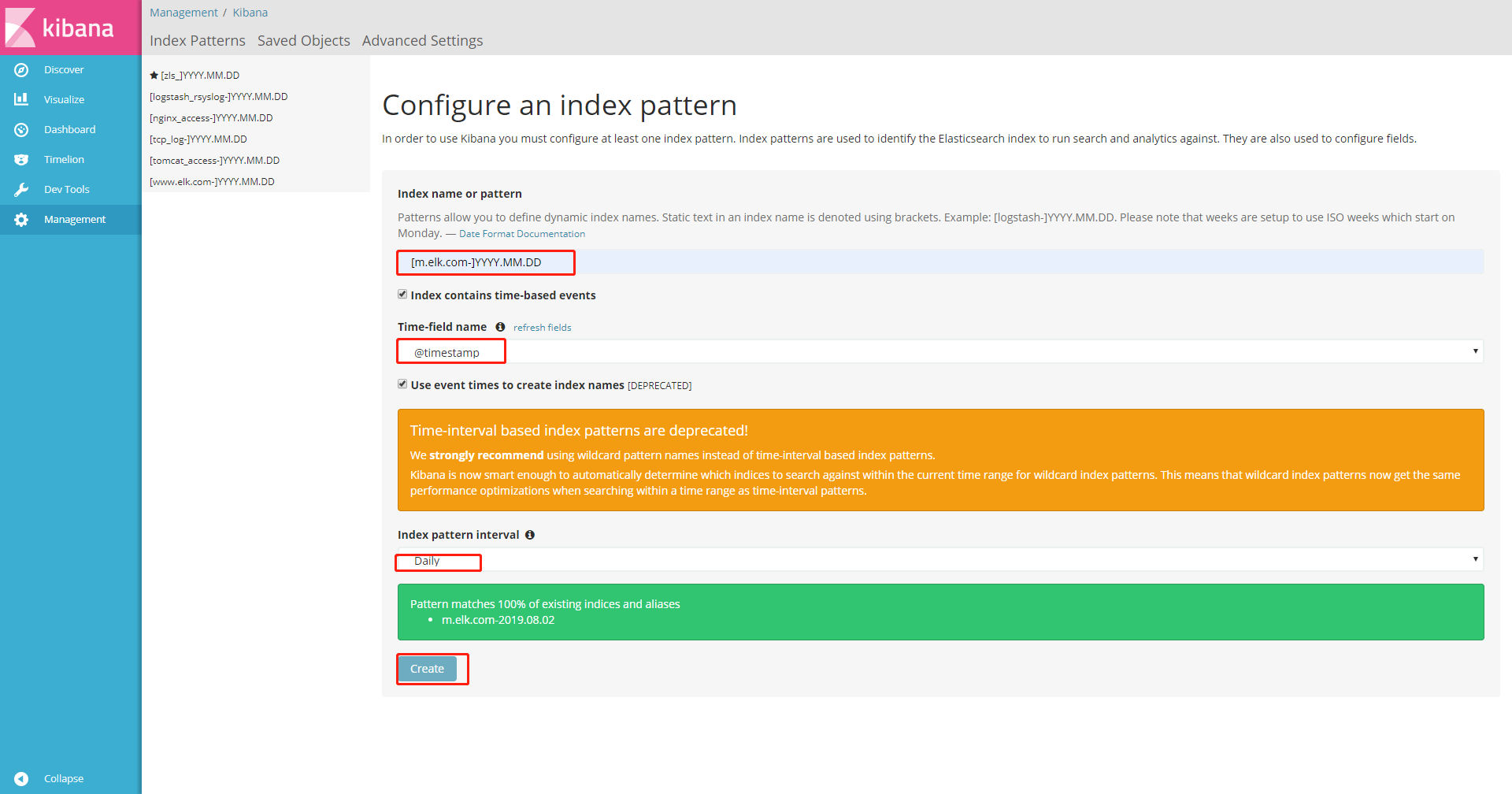Open Management via the gear icon
This screenshot has width=1512, height=794.
point(21,220)
